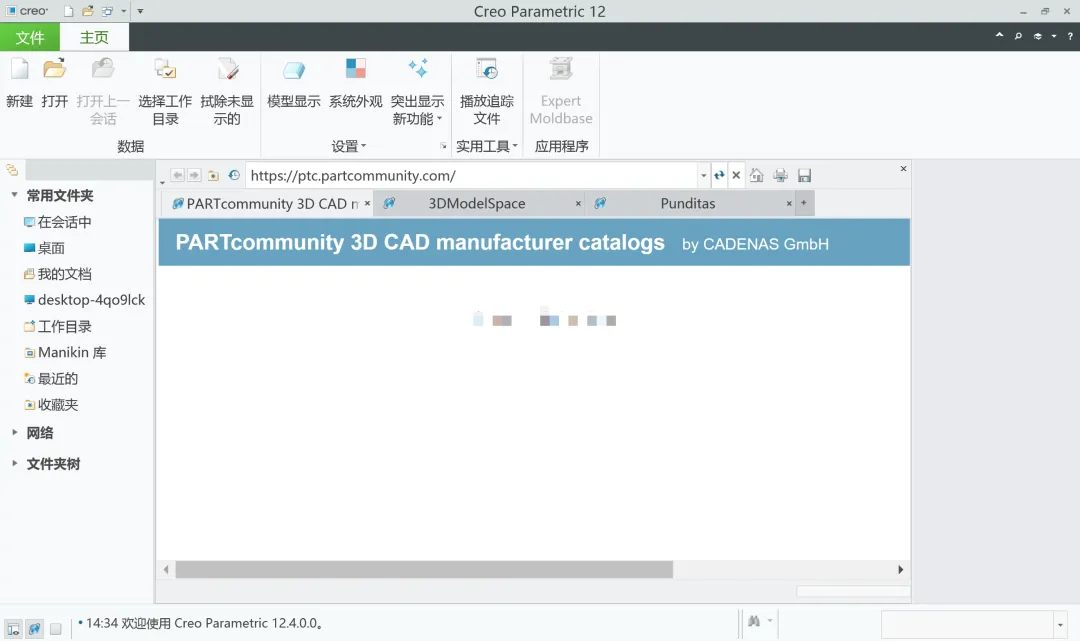Select 桌面 folder
Viewport: 1080px width, 641px height.
pos(44,248)
